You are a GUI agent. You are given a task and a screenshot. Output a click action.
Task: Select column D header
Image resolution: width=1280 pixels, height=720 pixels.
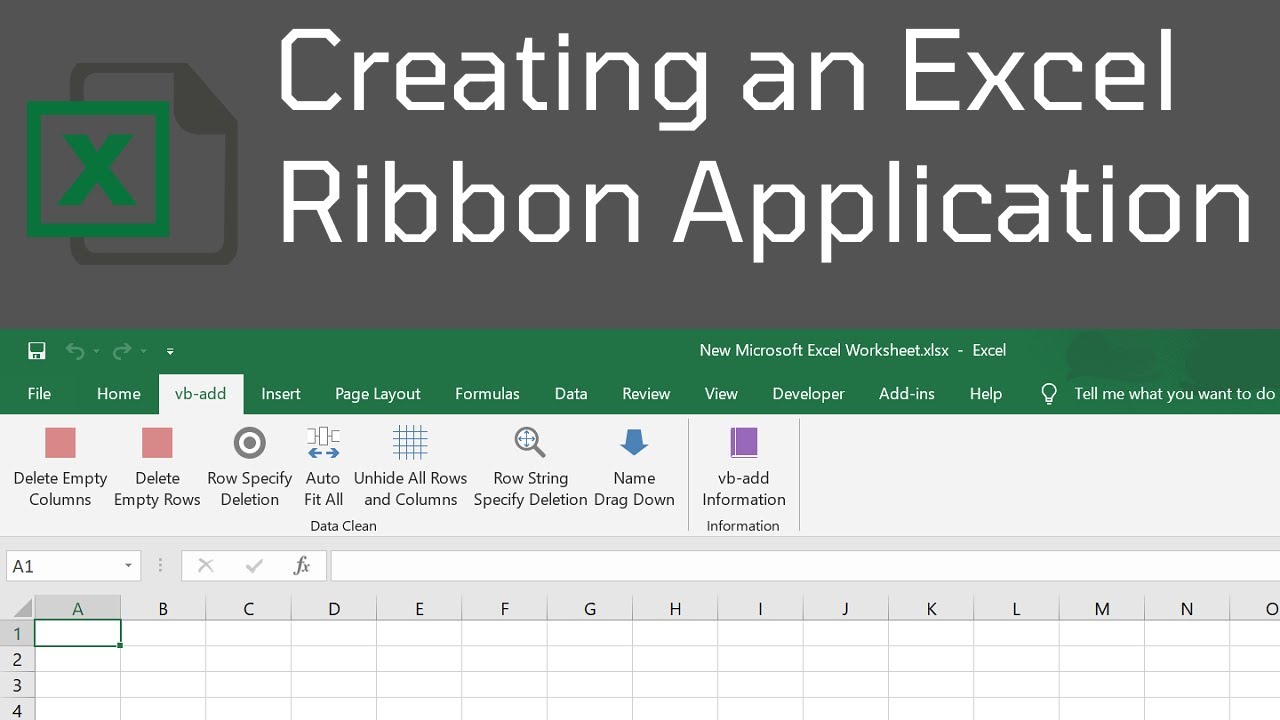[334, 608]
